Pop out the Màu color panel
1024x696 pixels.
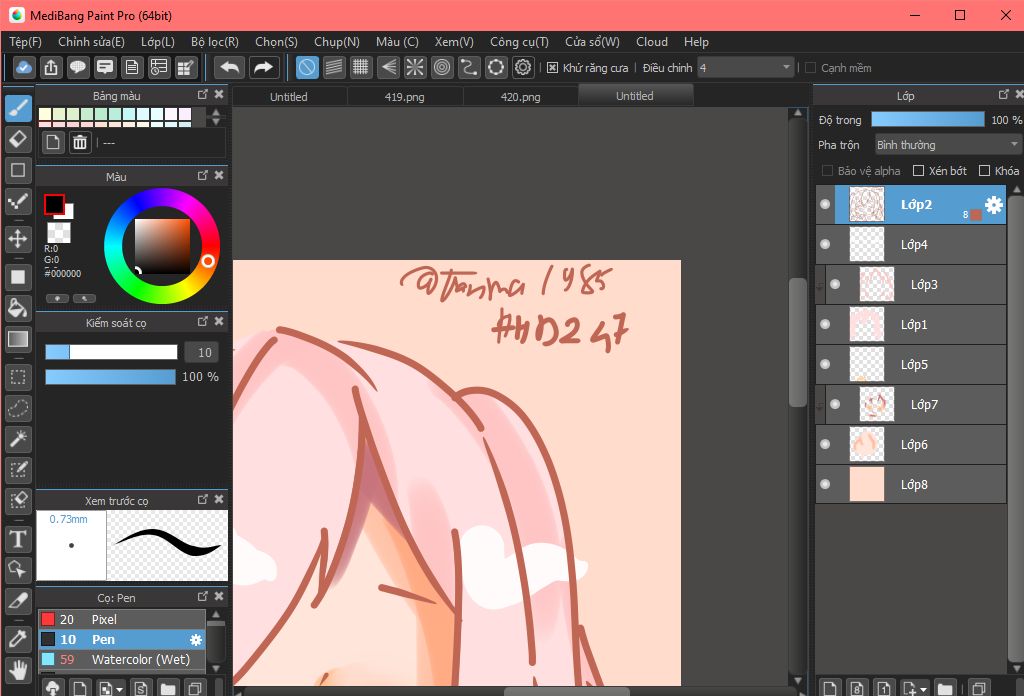pyautogui.click(x=202, y=176)
